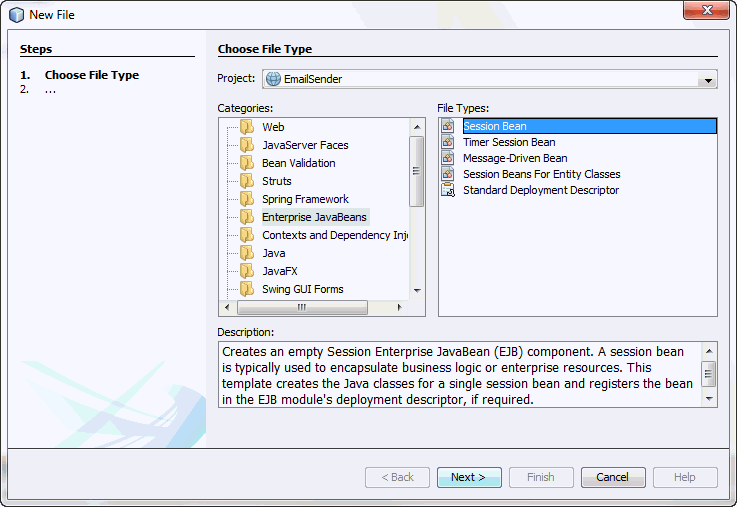
Task: Click the disabled Back button
Action: 397,477
